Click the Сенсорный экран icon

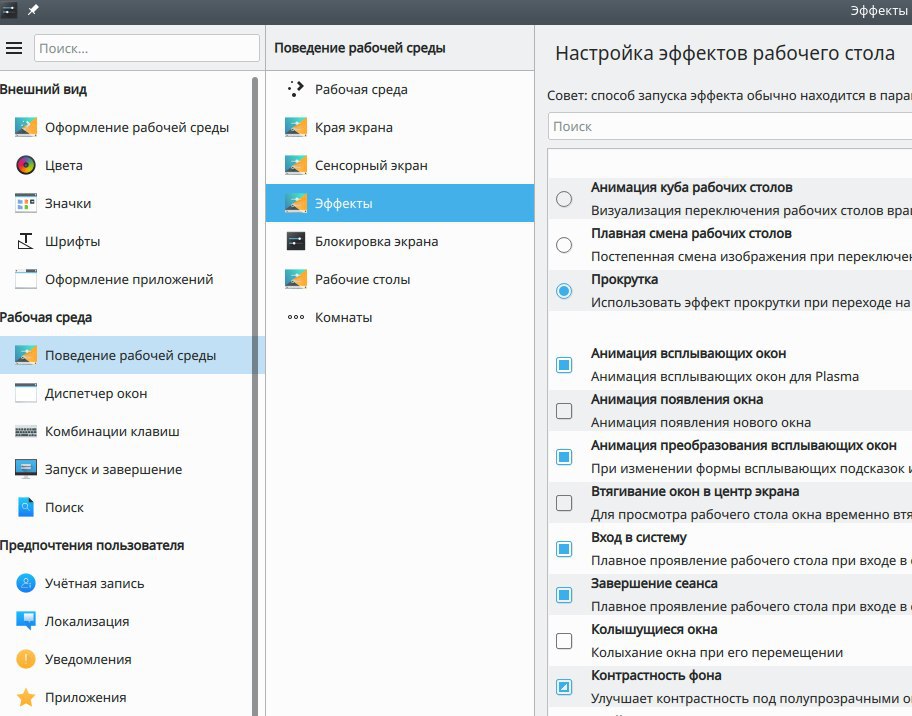tap(295, 165)
